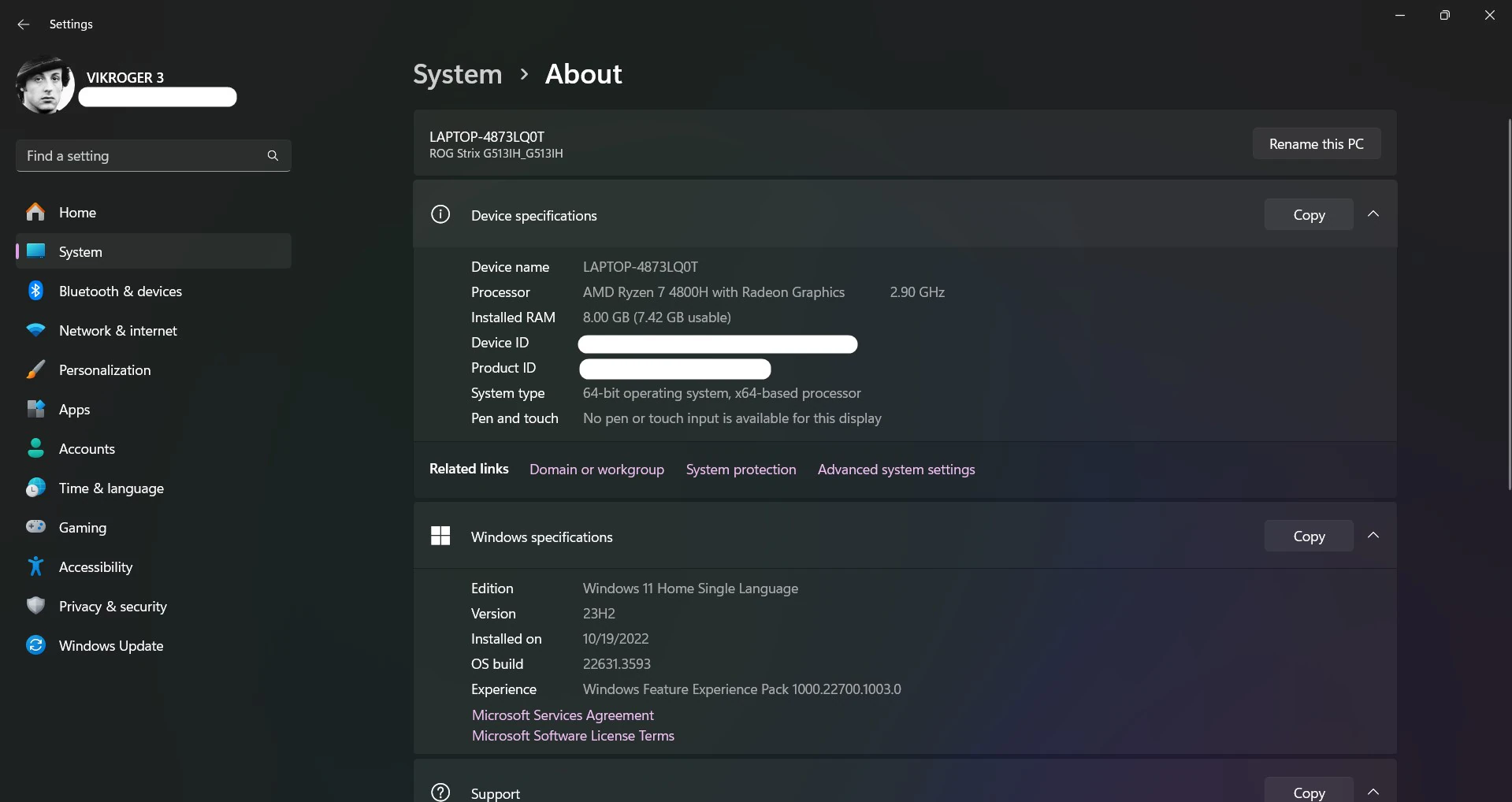This screenshot has width=1512, height=802.
Task: Click System in the breadcrumb
Action: click(457, 74)
